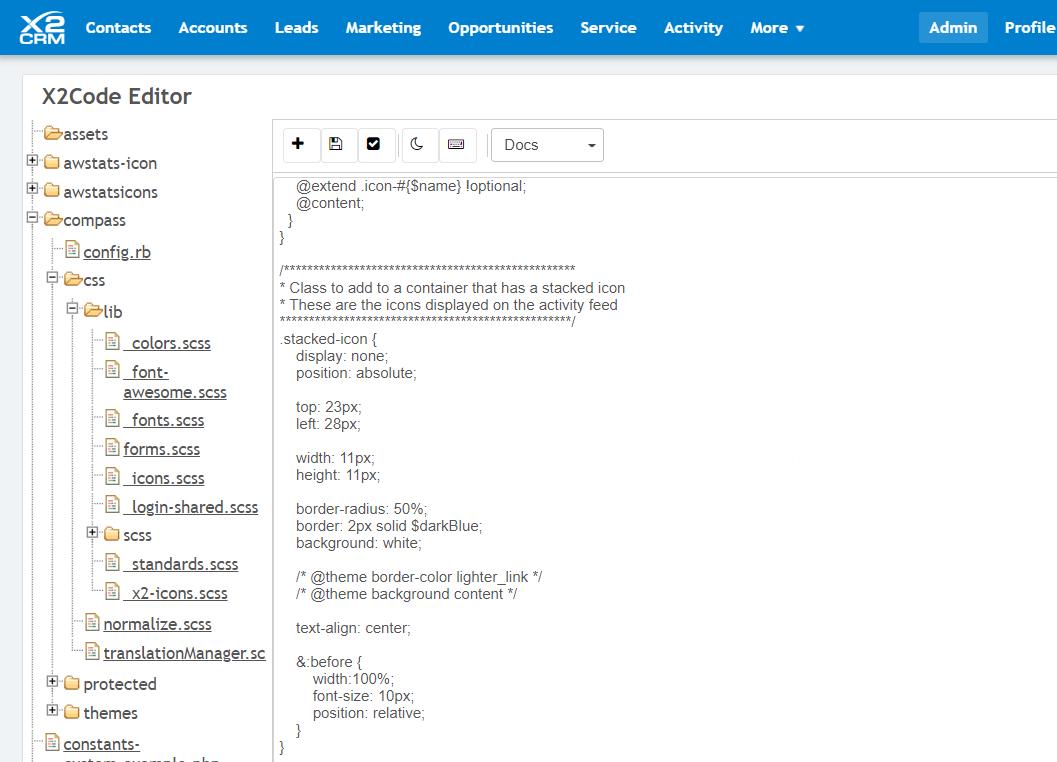Image resolution: width=1057 pixels, height=762 pixels.
Task: Open the Profile link
Action: pyautogui.click(x=1030, y=28)
